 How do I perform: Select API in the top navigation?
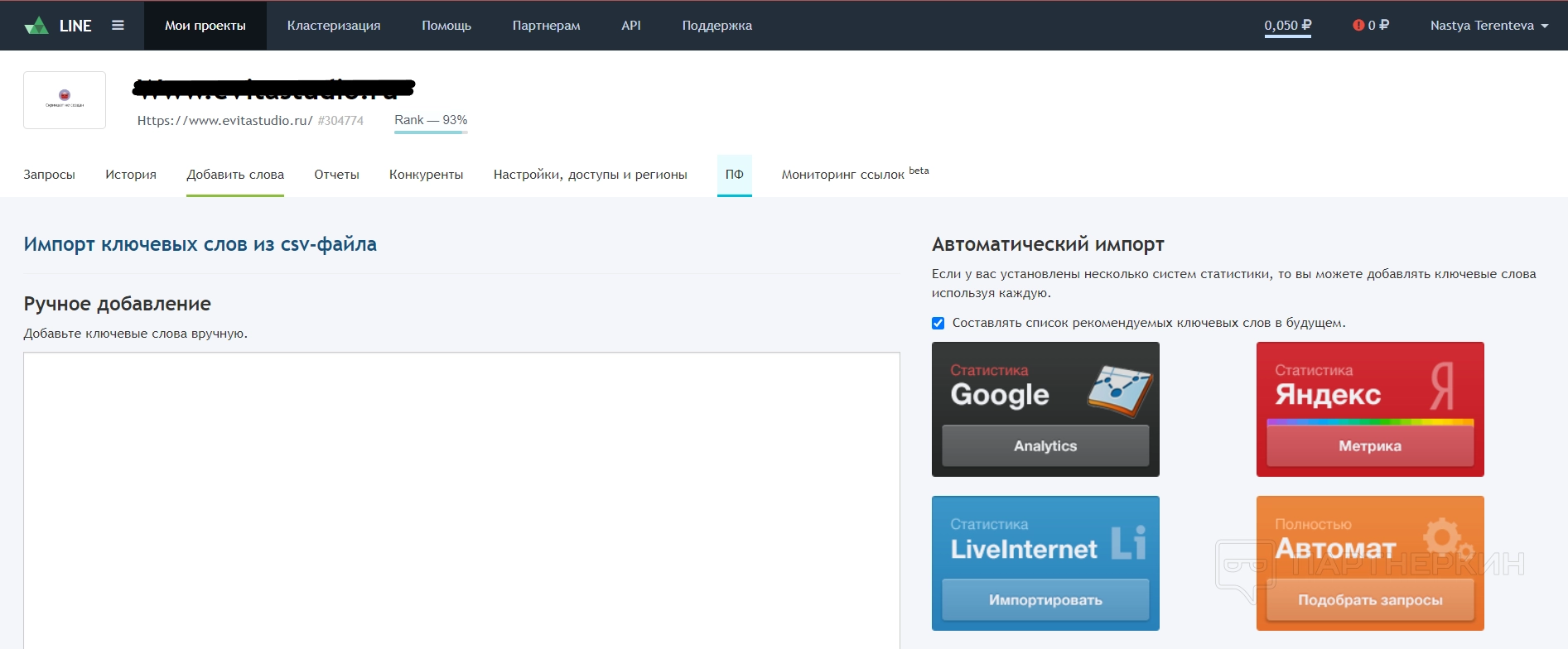(631, 26)
